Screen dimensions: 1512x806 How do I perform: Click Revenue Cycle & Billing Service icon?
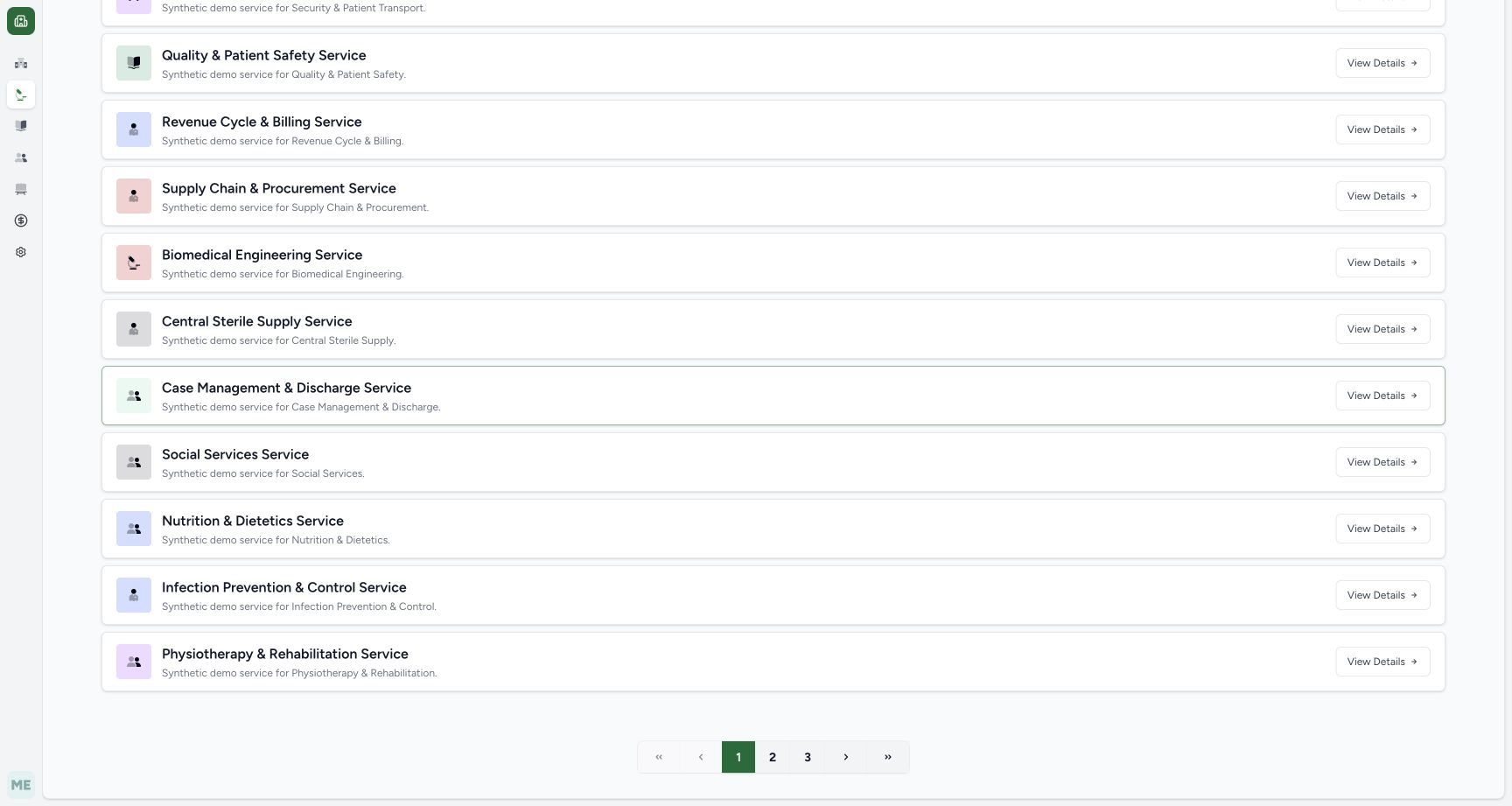(x=134, y=130)
